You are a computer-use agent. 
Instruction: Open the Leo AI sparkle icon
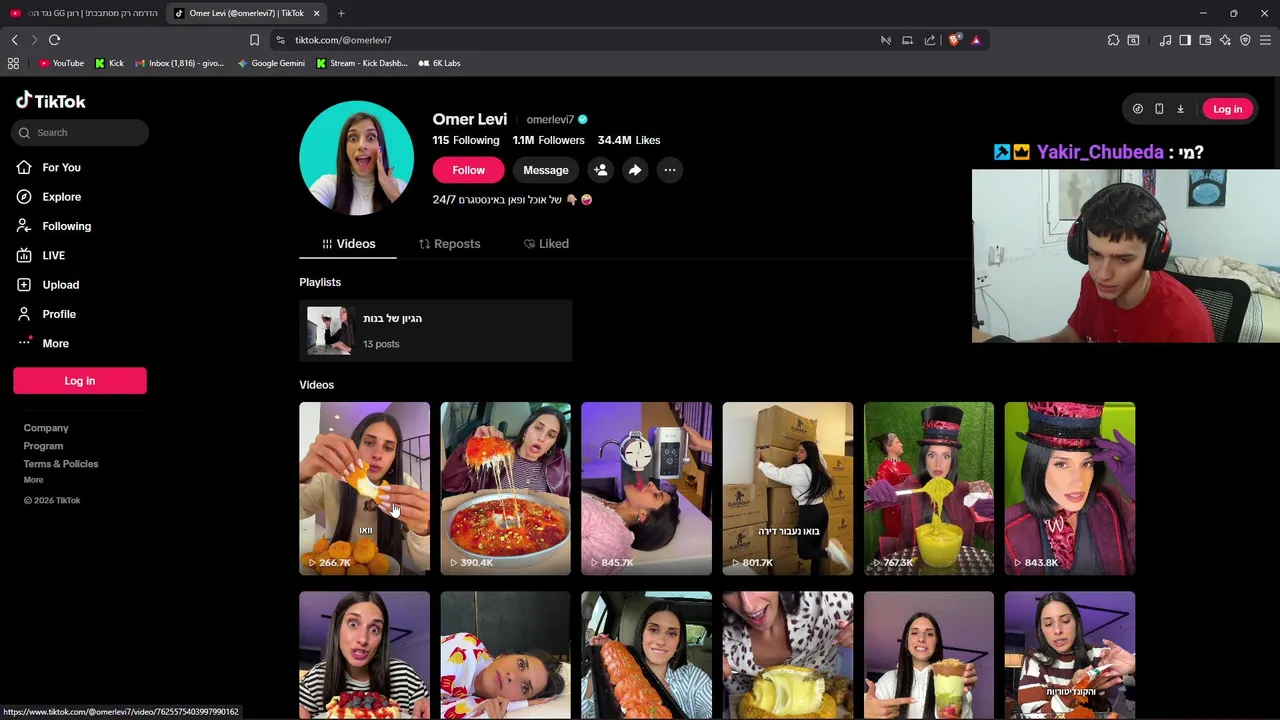[x=1225, y=40]
